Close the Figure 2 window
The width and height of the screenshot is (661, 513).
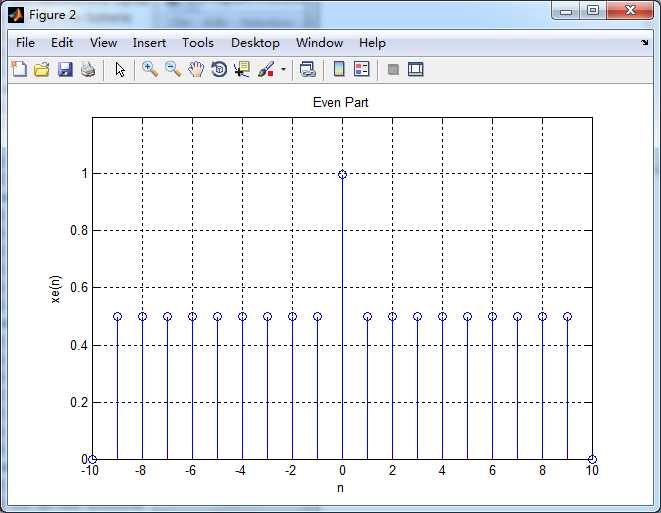[x=630, y=11]
